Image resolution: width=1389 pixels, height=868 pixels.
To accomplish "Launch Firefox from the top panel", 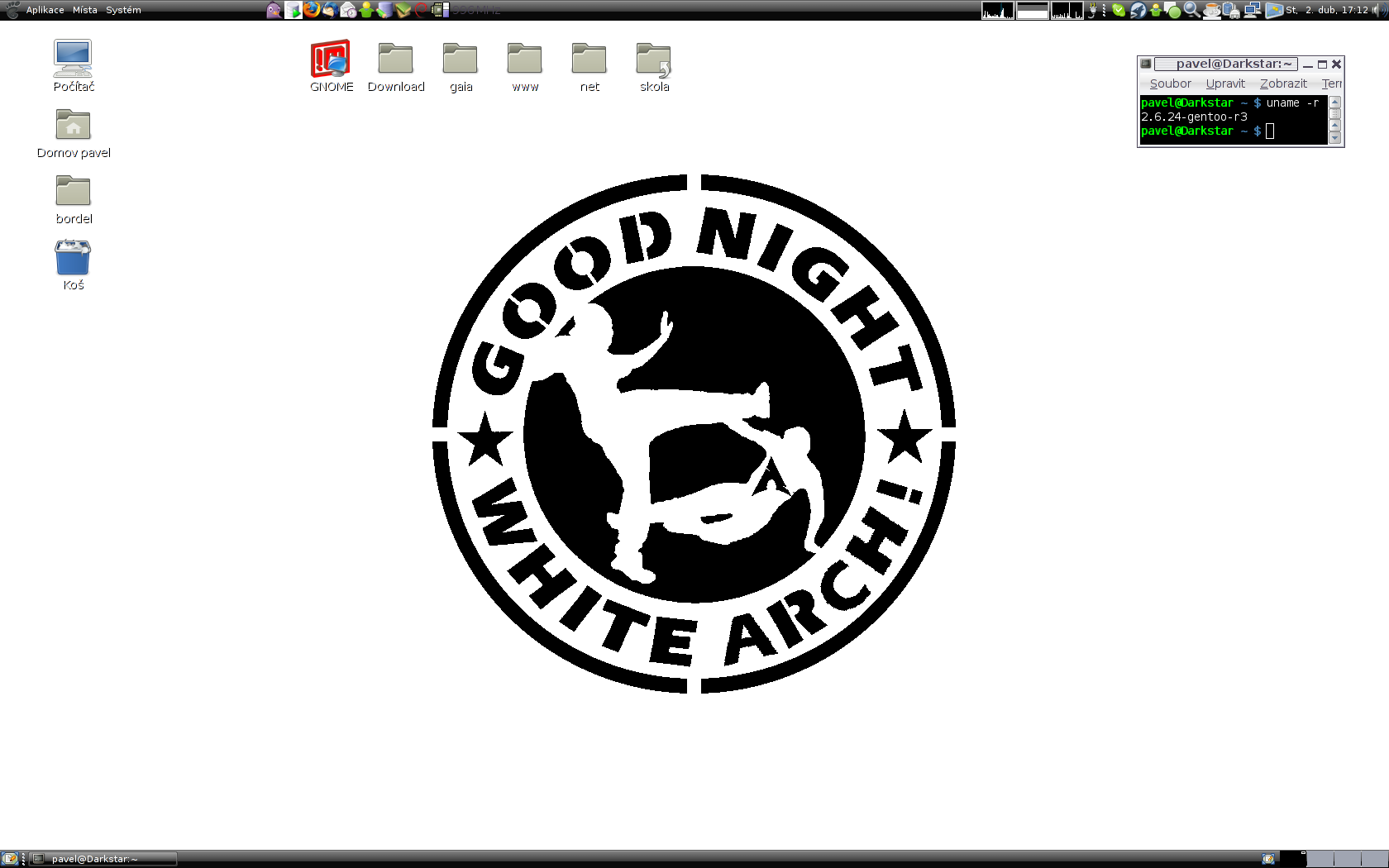I will pos(312,10).
